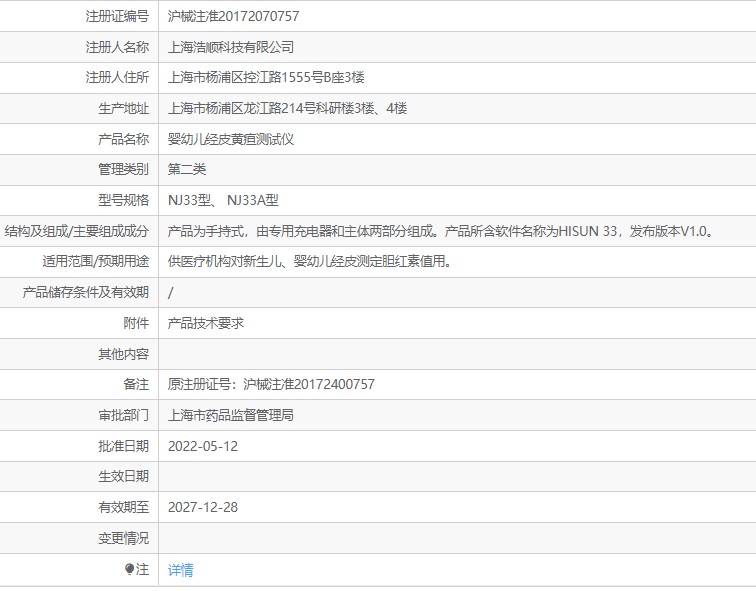Select address 上海市杨浦区控江路1555号B座3楼
The height and width of the screenshot is (591, 756).
click(x=266, y=77)
